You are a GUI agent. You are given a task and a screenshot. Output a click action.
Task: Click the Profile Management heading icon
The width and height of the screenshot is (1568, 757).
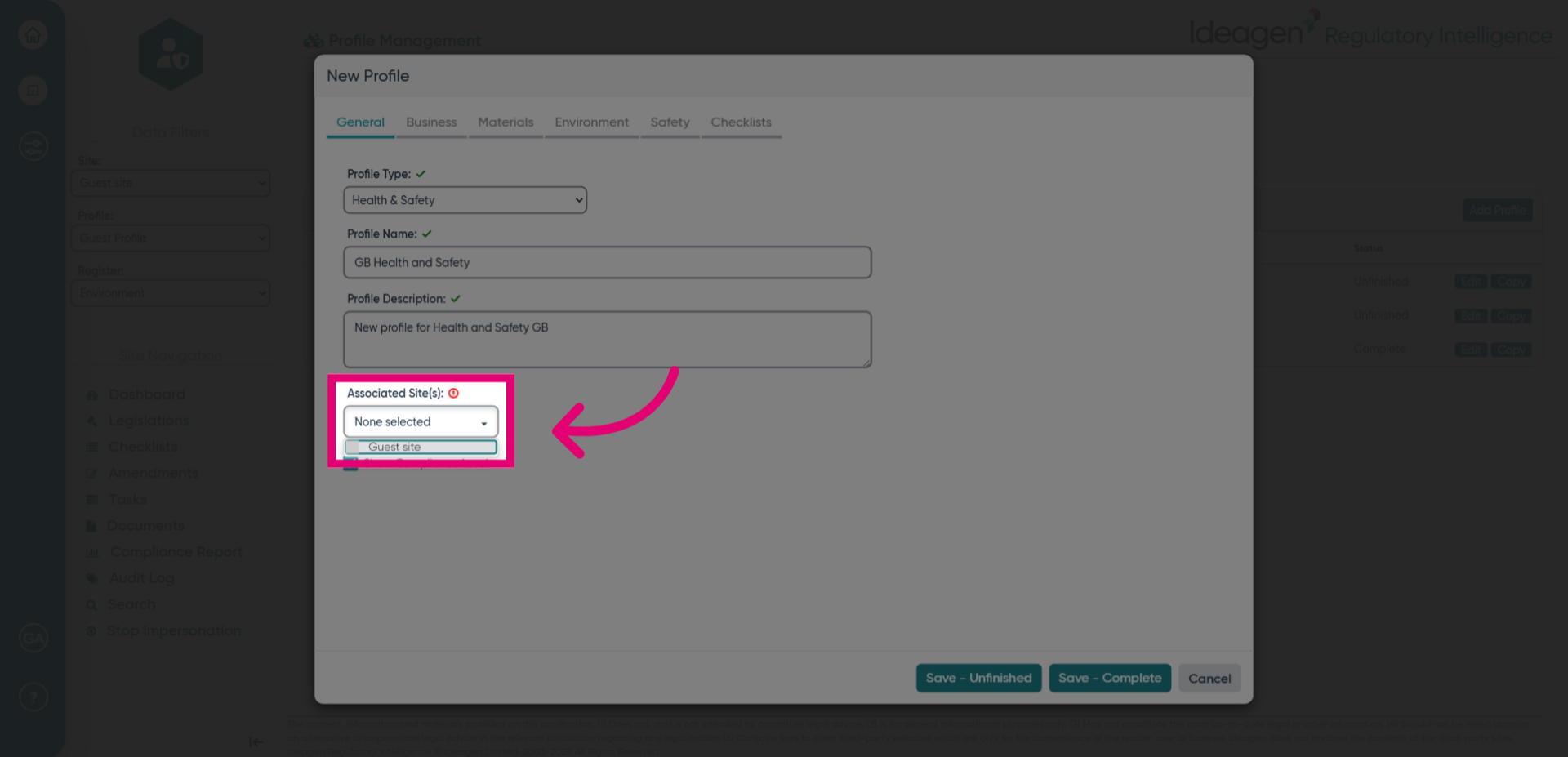[x=314, y=41]
